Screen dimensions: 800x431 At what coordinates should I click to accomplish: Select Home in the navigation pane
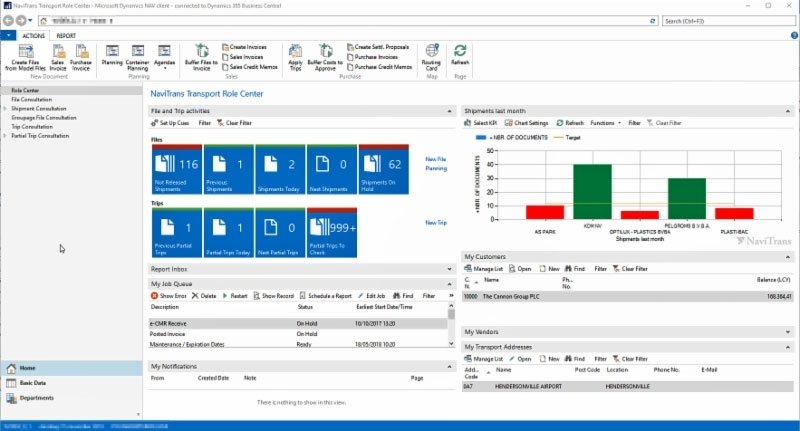pos(71,368)
